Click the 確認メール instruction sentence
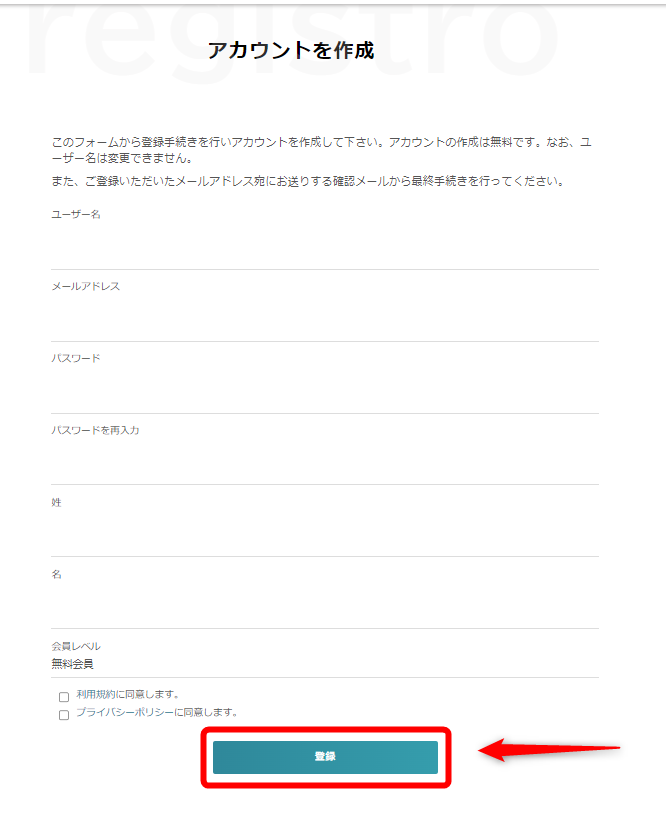The width and height of the screenshot is (666, 822). 308,181
